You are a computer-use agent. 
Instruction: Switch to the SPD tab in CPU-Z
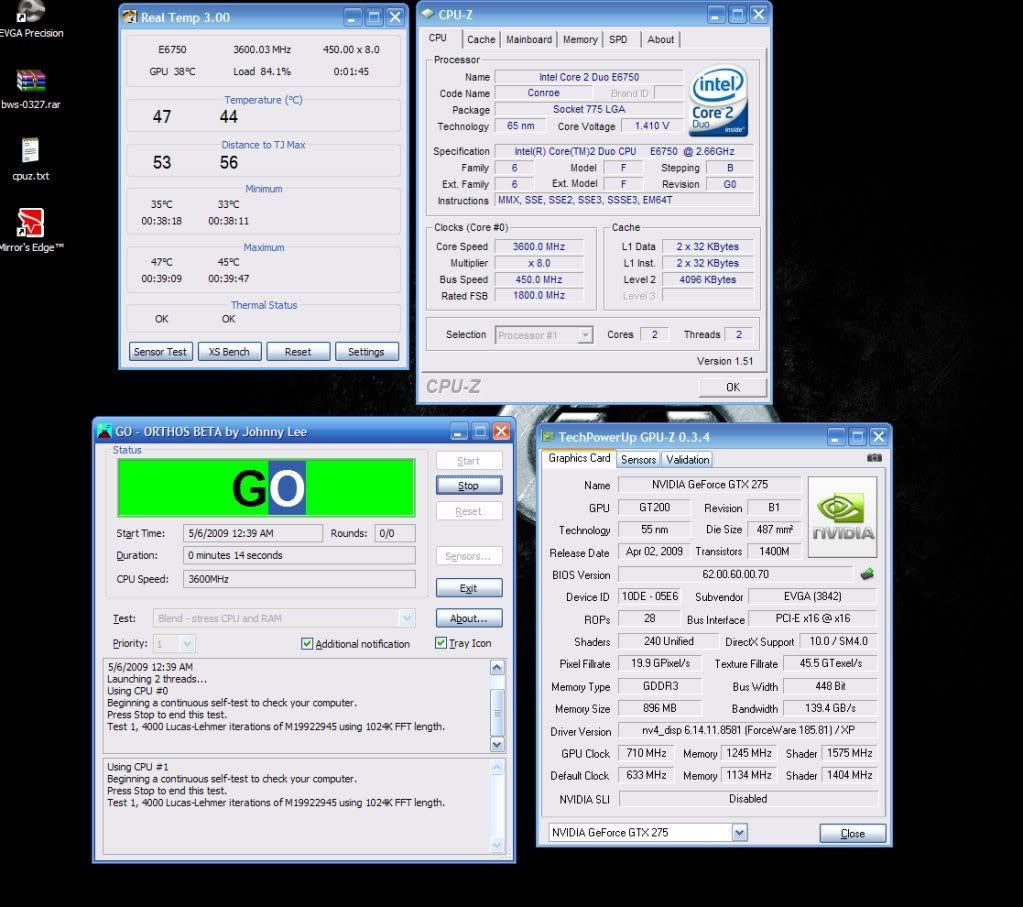point(618,39)
